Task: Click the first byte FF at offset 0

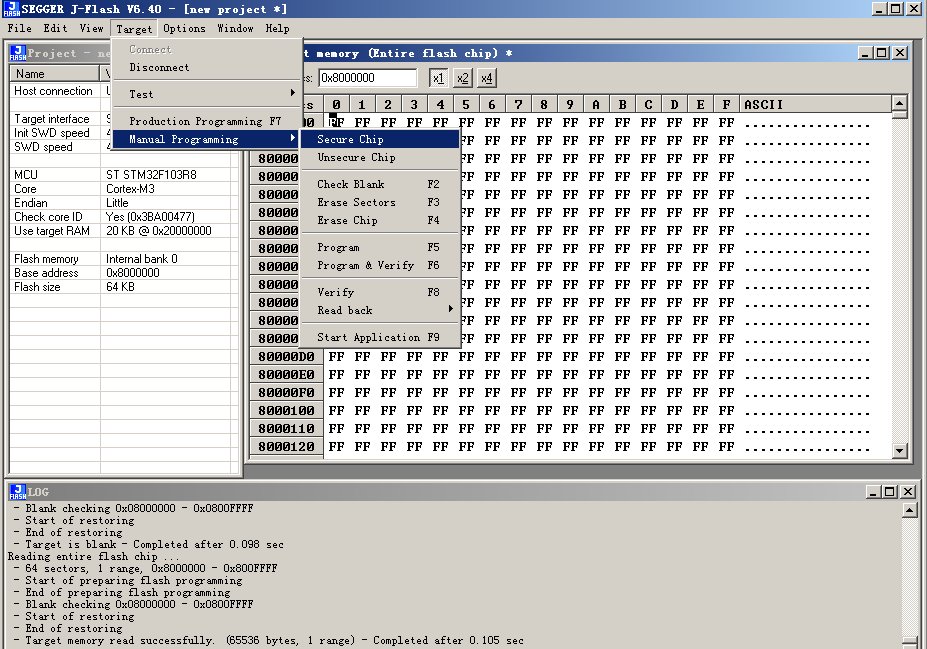Action: pyautogui.click(x=336, y=122)
